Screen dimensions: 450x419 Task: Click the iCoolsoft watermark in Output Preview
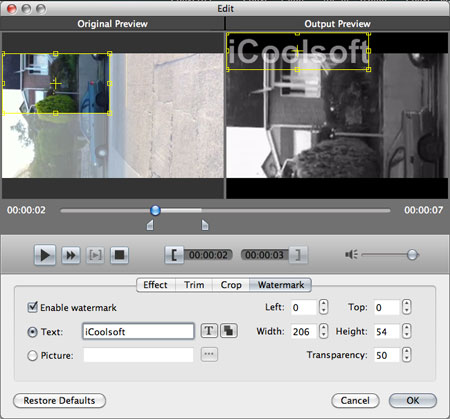298,51
